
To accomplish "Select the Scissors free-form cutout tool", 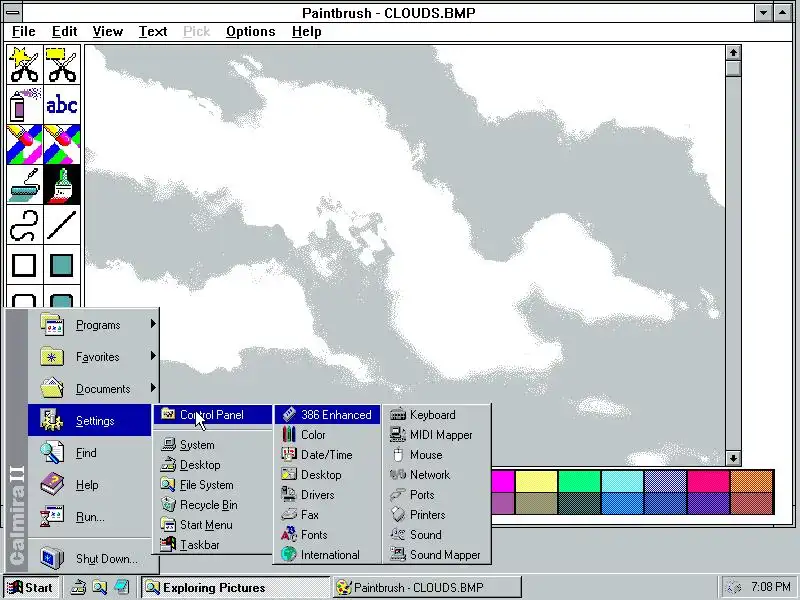I will point(24,65).
